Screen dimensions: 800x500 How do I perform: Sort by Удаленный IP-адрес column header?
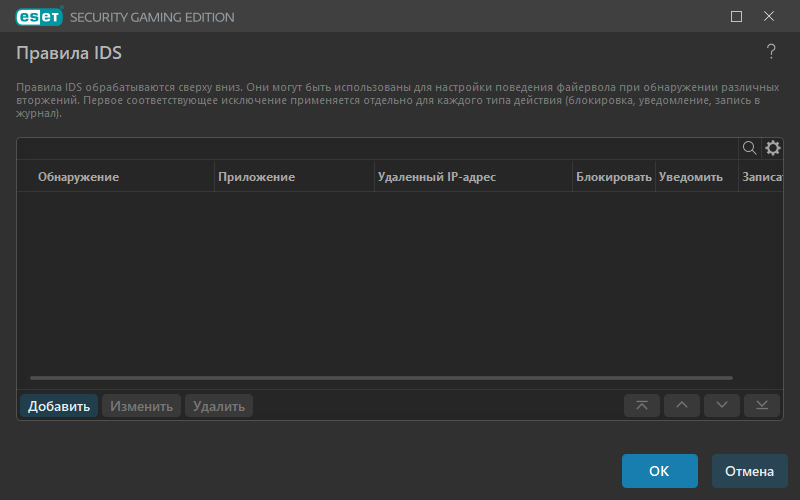click(x=473, y=177)
